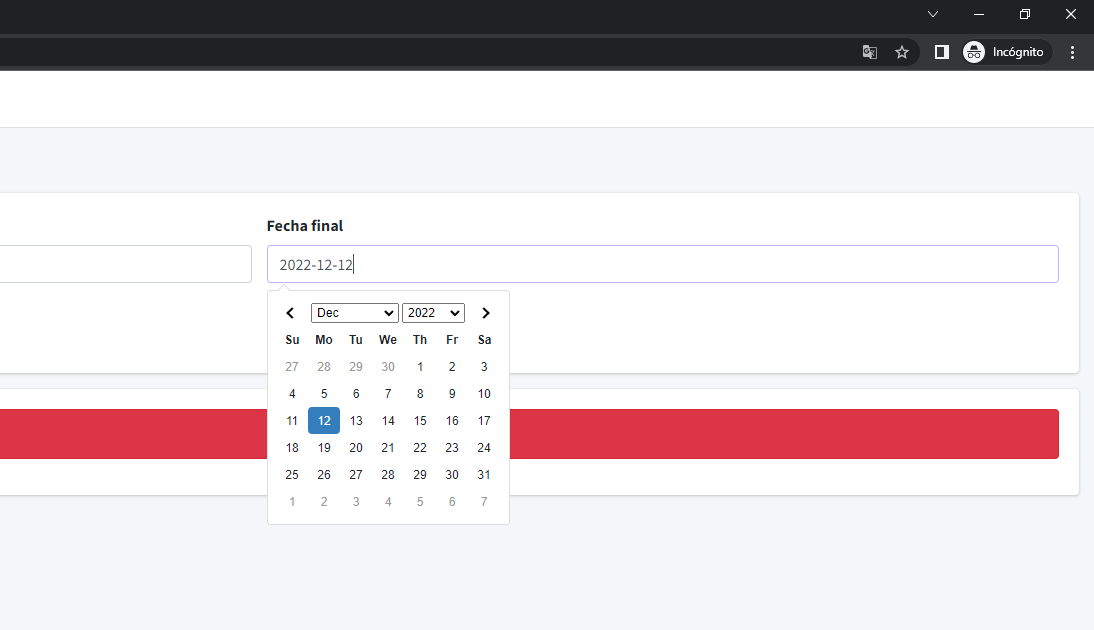Choose December 22 in calendar
This screenshot has width=1094, height=630.
click(420, 448)
